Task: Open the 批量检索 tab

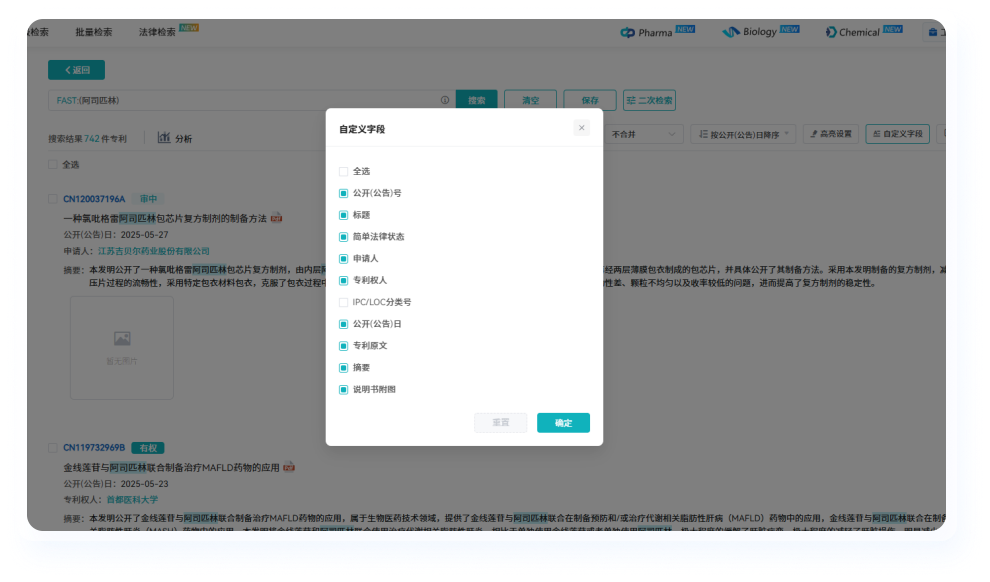Action: pos(94,32)
